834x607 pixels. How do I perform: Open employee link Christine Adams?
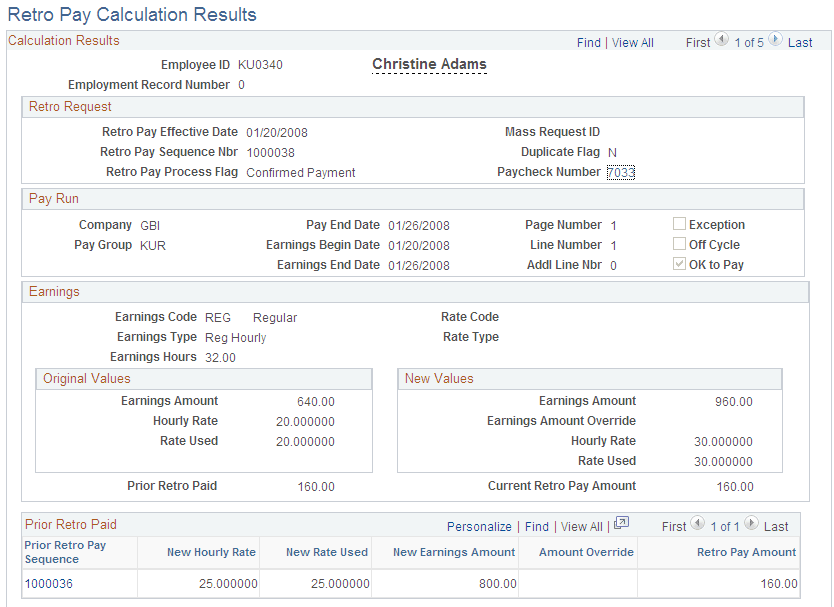pos(429,63)
